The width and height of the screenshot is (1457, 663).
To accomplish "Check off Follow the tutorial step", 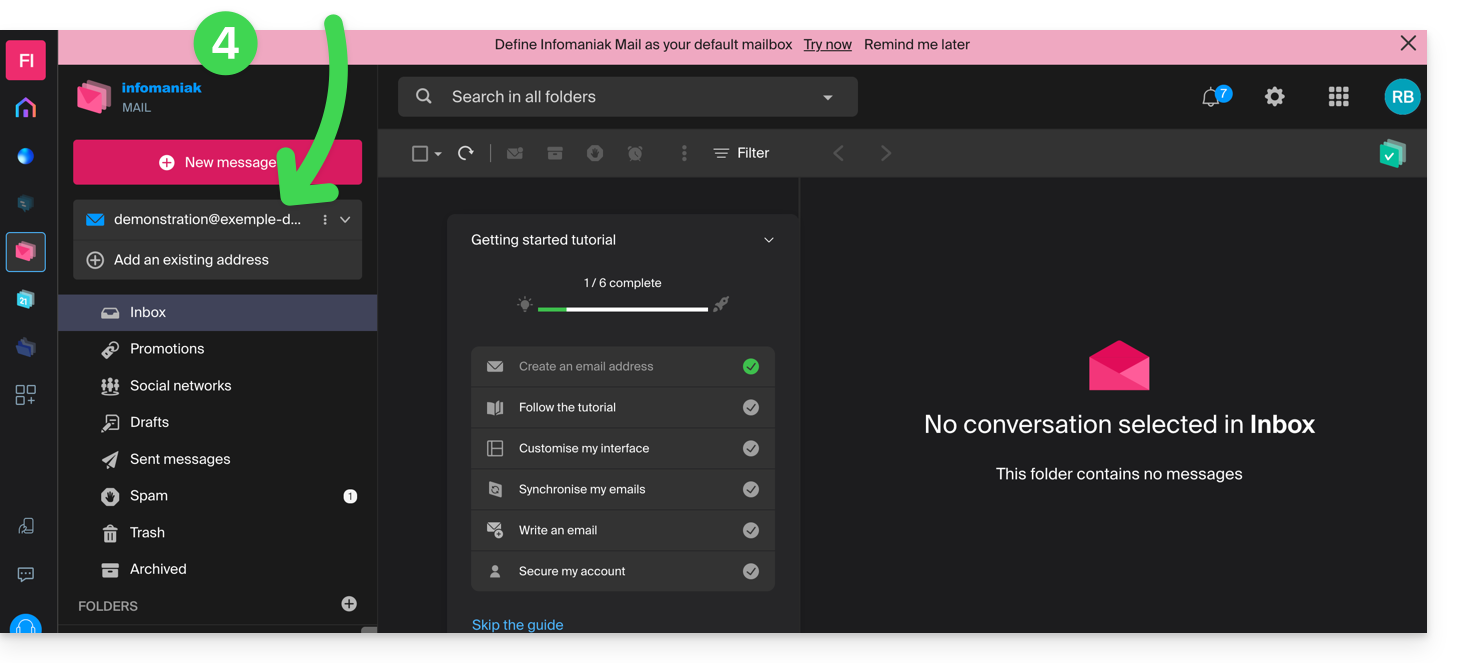I will coord(751,408).
